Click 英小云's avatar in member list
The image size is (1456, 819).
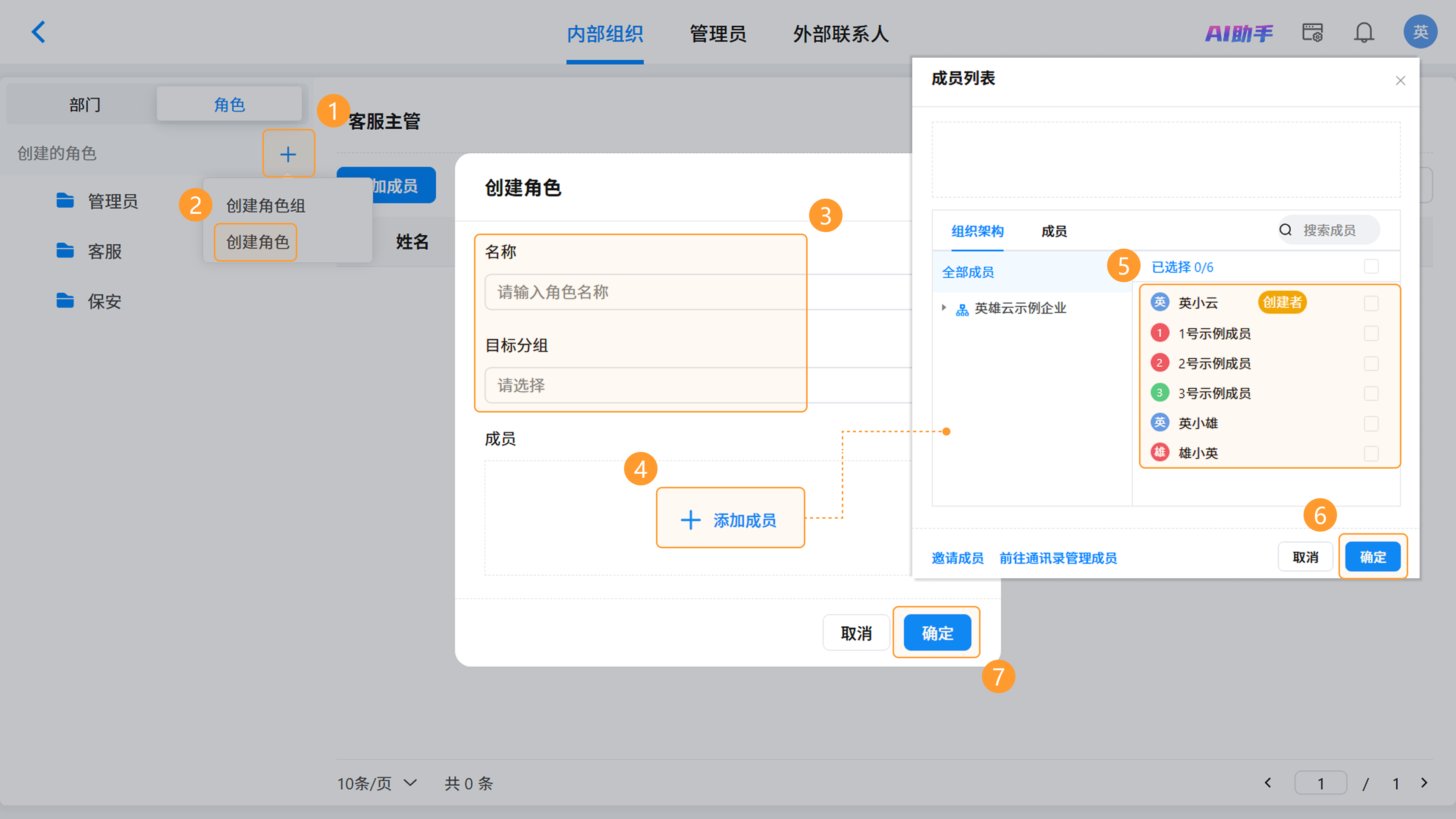(x=1160, y=302)
